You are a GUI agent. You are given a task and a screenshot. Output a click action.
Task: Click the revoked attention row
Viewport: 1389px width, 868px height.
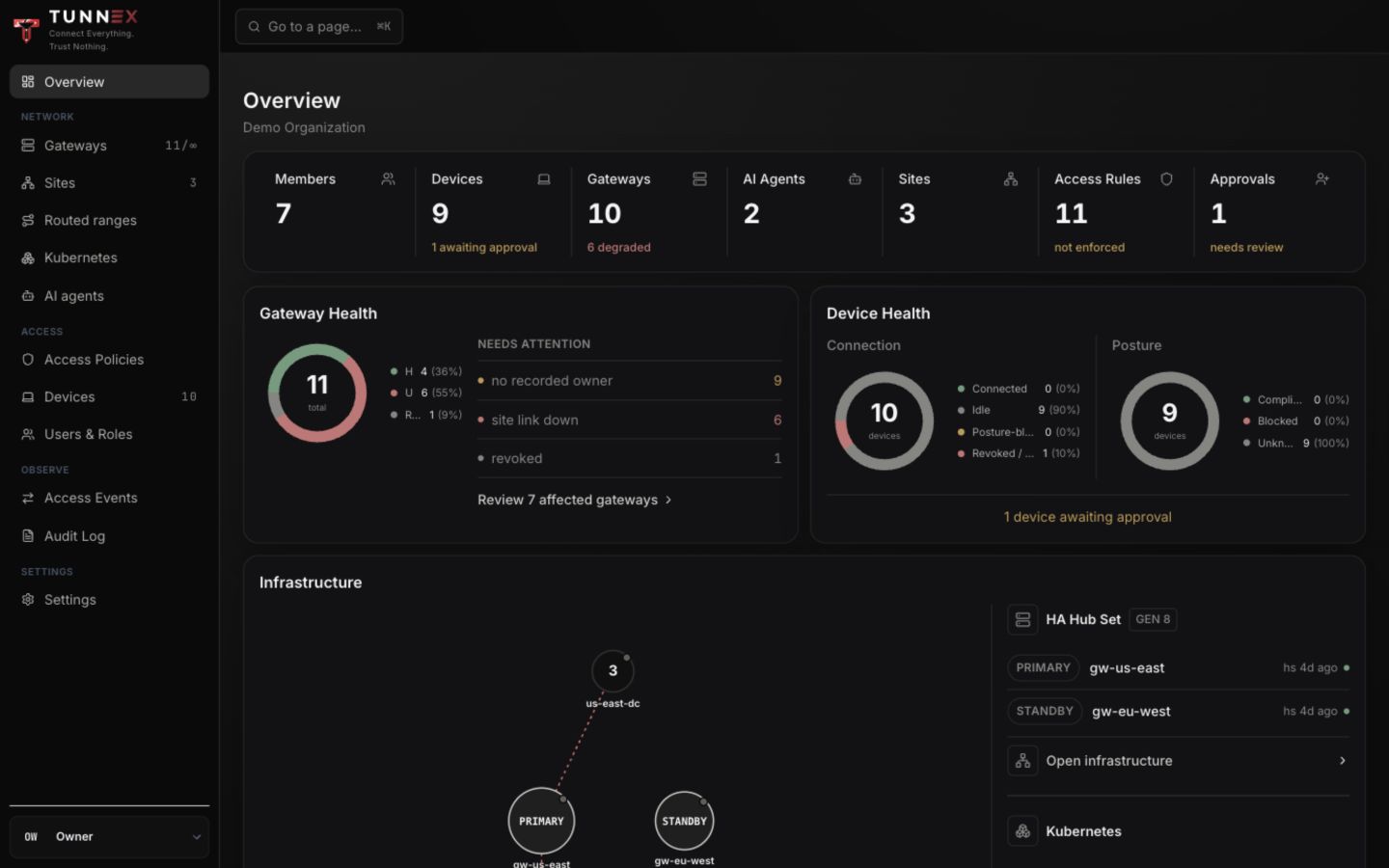[630, 459]
